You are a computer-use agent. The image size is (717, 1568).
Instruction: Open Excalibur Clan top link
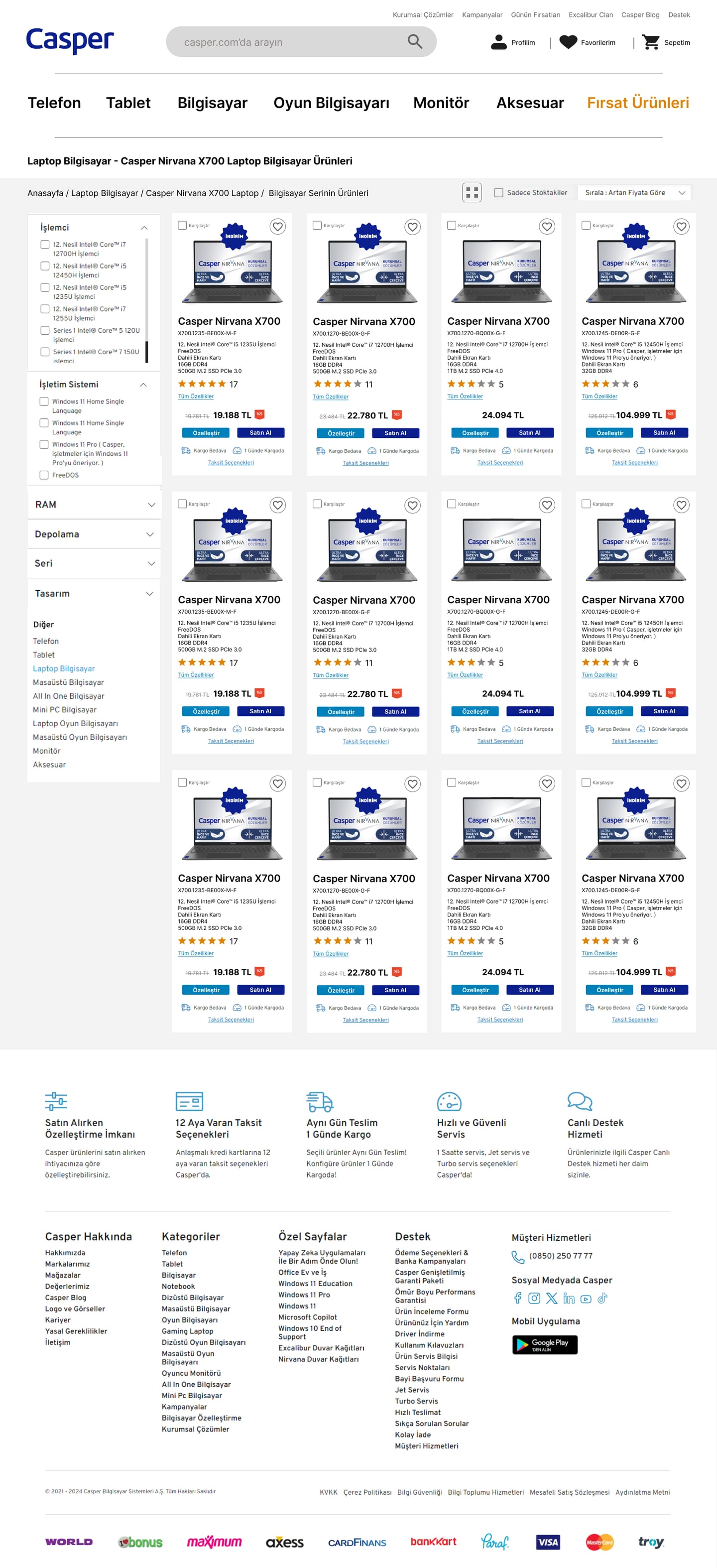(591, 14)
